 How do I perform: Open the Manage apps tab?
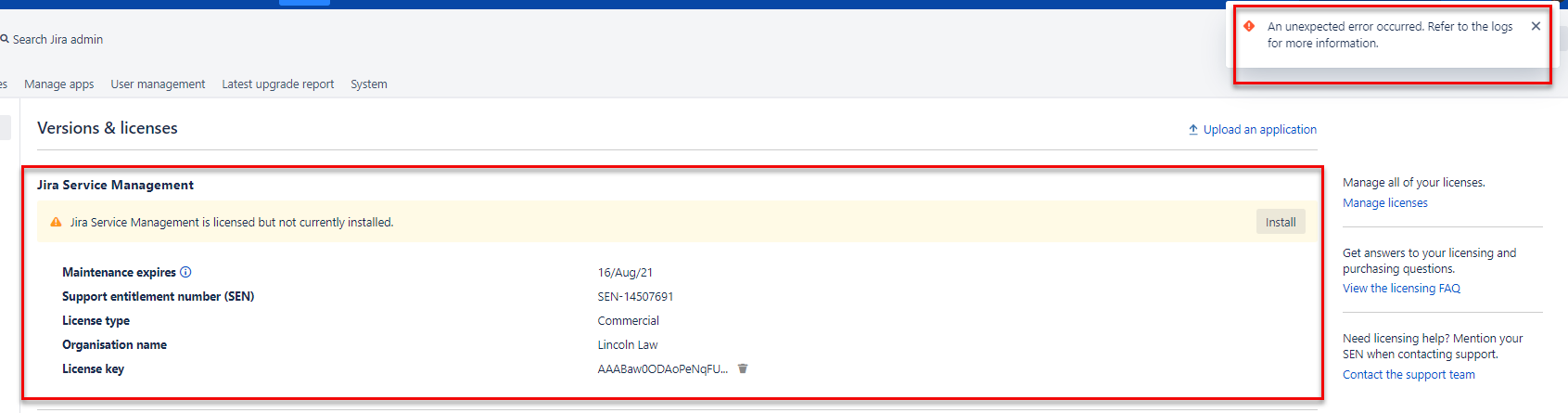coord(58,84)
